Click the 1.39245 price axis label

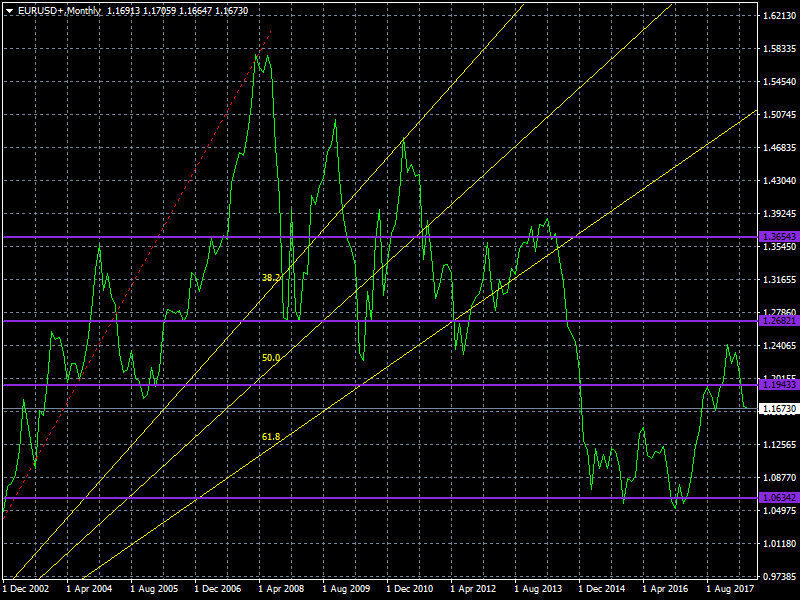tap(779, 214)
